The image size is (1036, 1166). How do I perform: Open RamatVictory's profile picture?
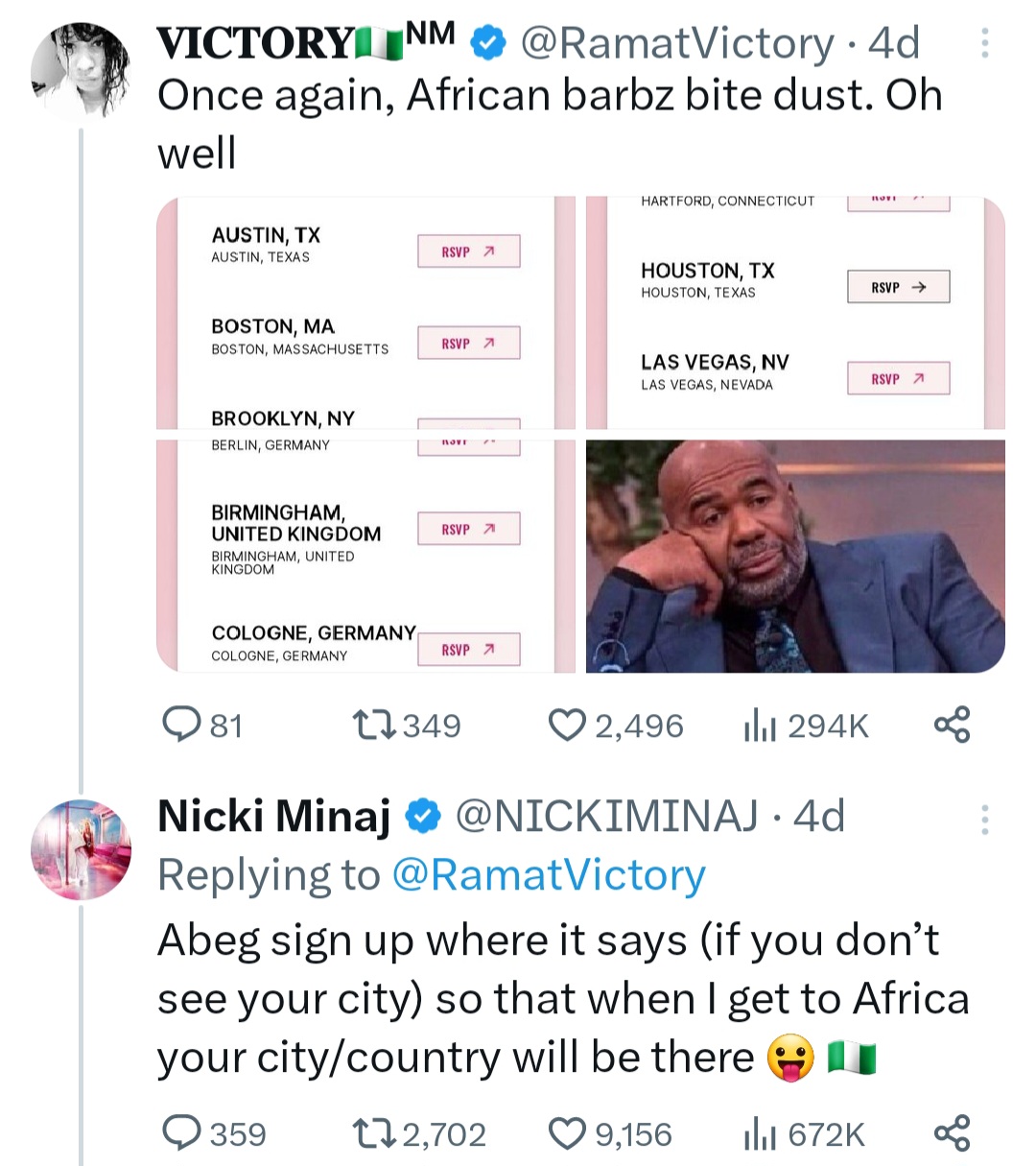click(80, 70)
